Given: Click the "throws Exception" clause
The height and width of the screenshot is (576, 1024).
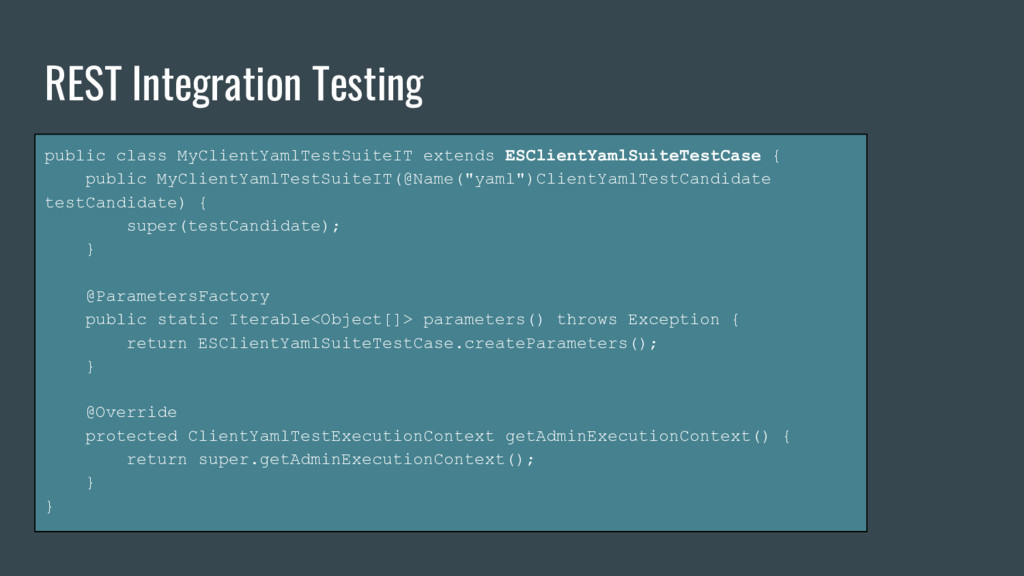Looking at the screenshot, I should (637, 319).
